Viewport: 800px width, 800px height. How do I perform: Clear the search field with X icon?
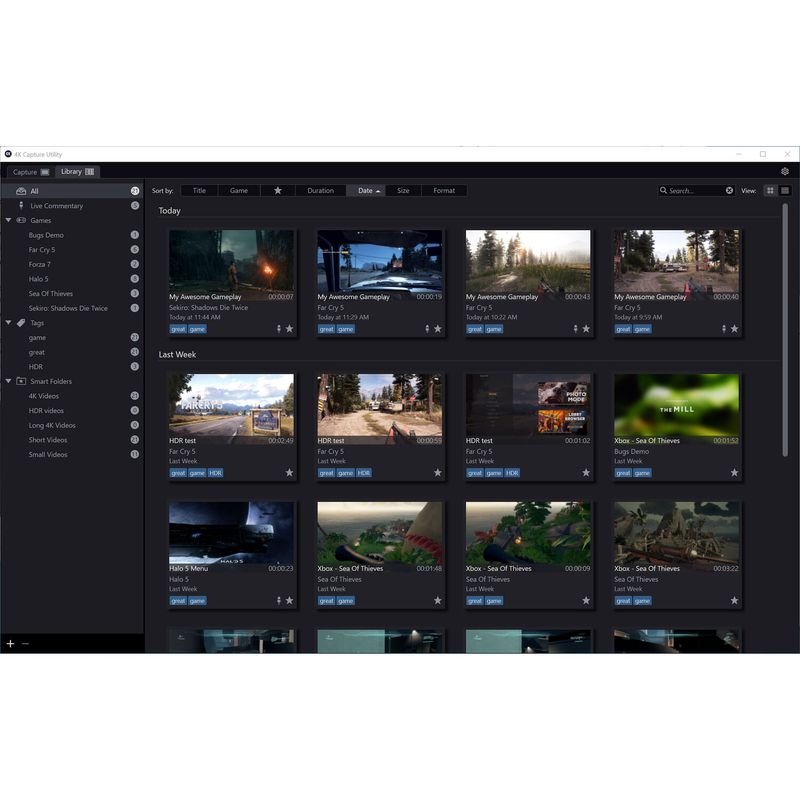(x=730, y=190)
